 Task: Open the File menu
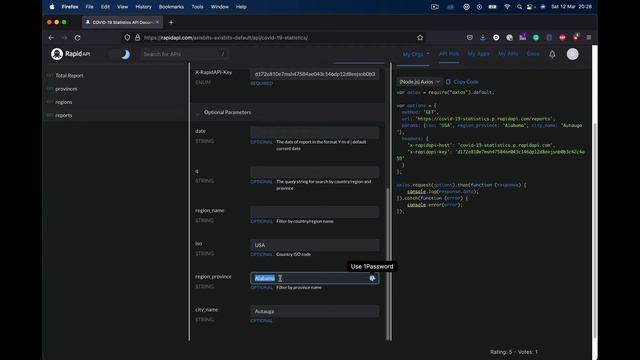89,7
